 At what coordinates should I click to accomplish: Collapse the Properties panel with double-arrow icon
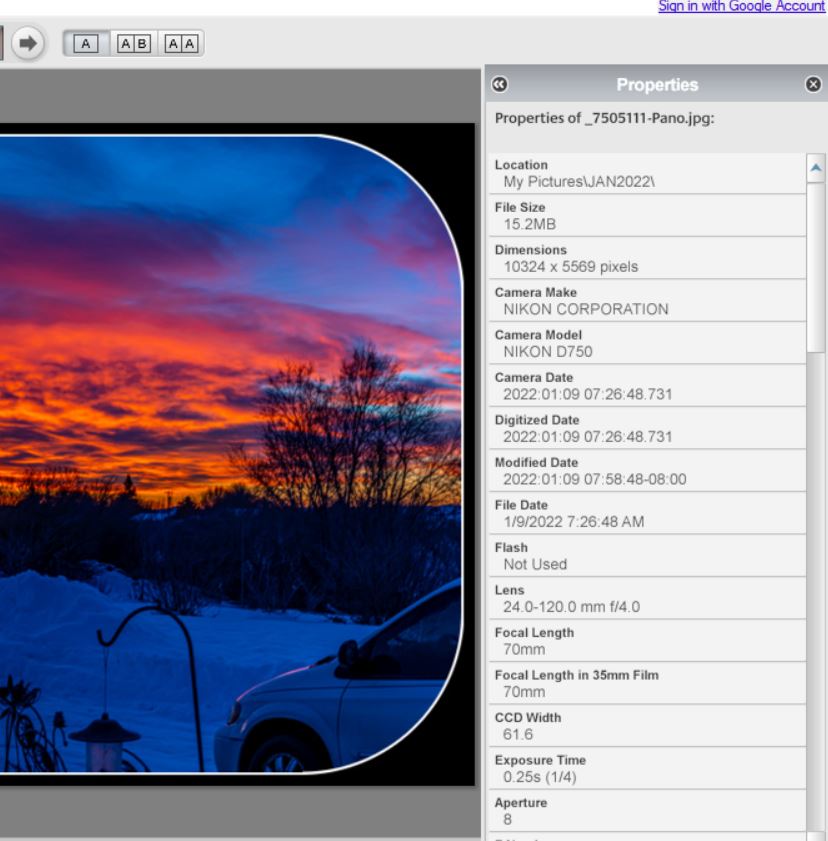pos(499,85)
